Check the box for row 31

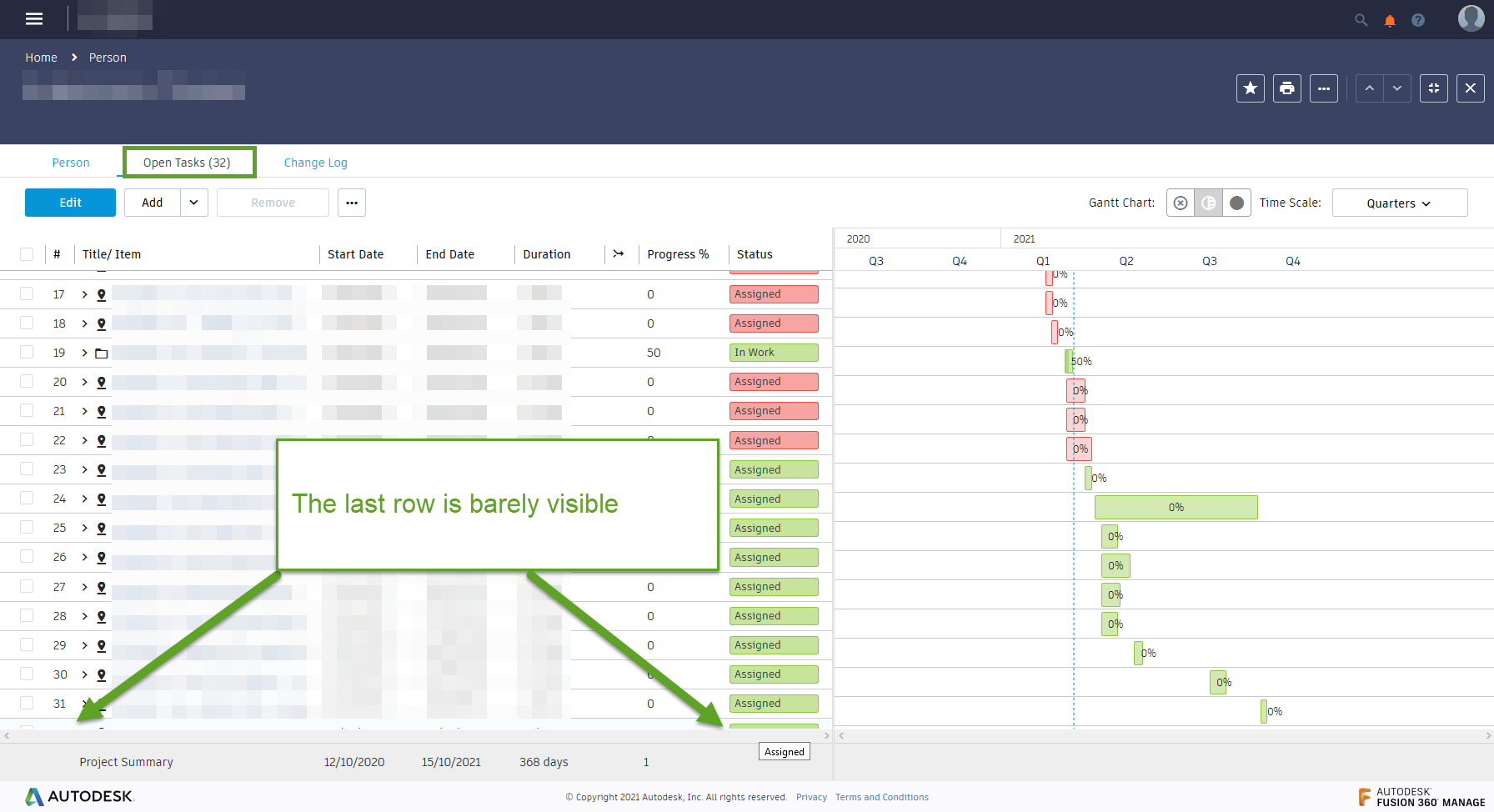coord(27,703)
